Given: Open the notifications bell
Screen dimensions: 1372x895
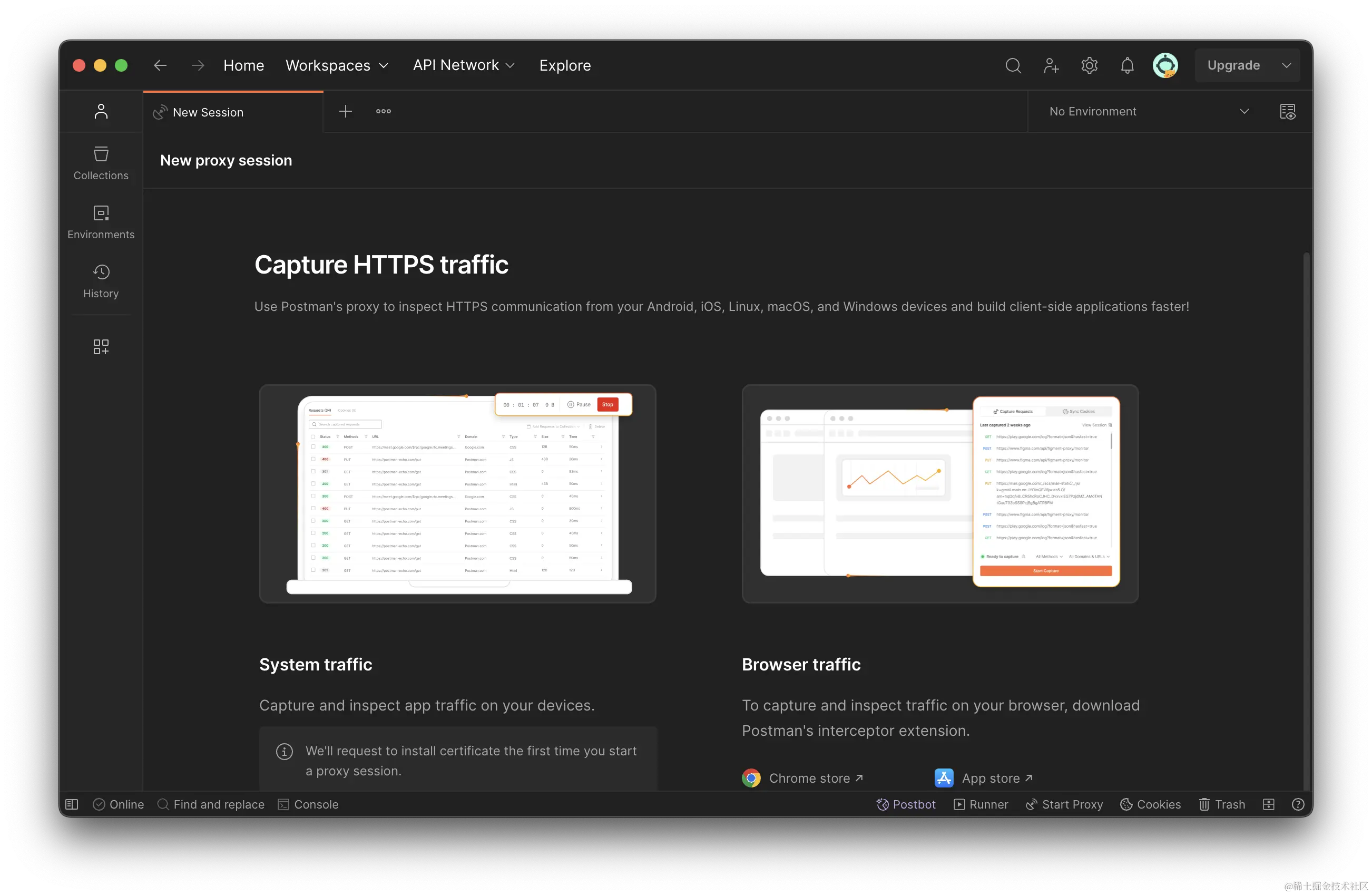Looking at the screenshot, I should [1127, 66].
